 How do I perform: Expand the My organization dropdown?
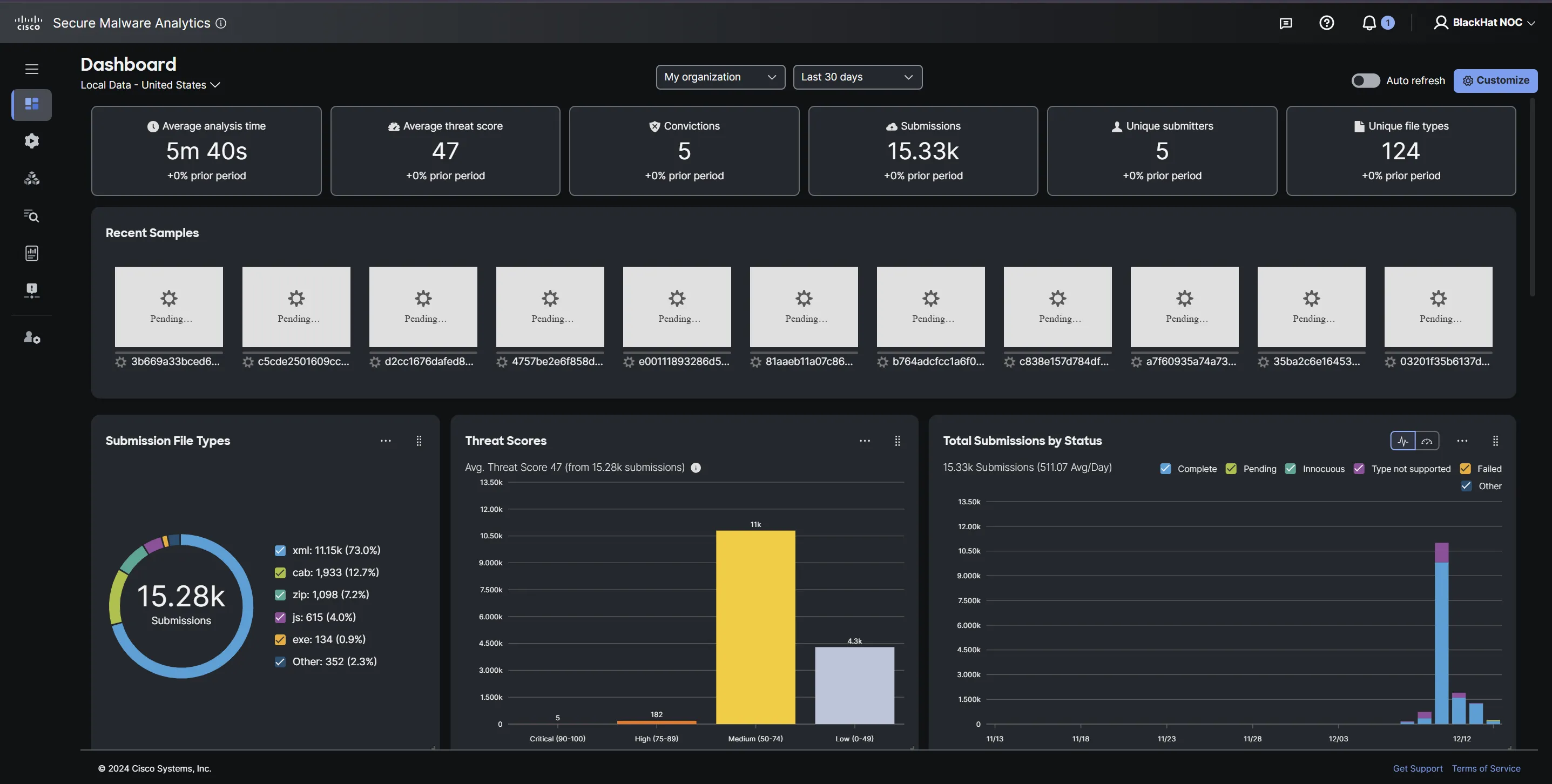720,77
